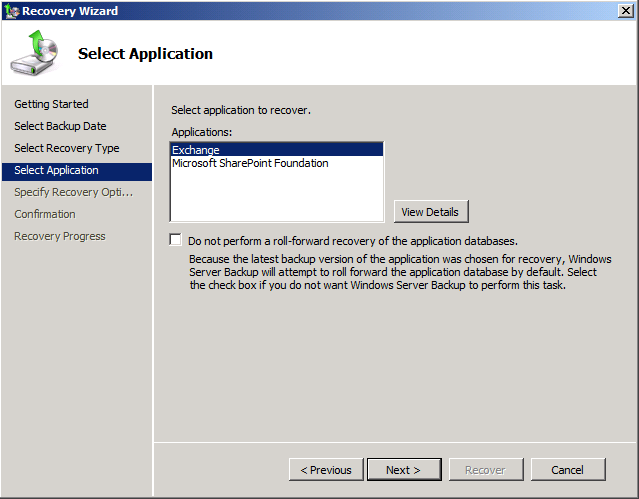This screenshot has width=639, height=499.
Task: Choose Microsoft SharePoint Foundation from the list
Action: coord(250,163)
